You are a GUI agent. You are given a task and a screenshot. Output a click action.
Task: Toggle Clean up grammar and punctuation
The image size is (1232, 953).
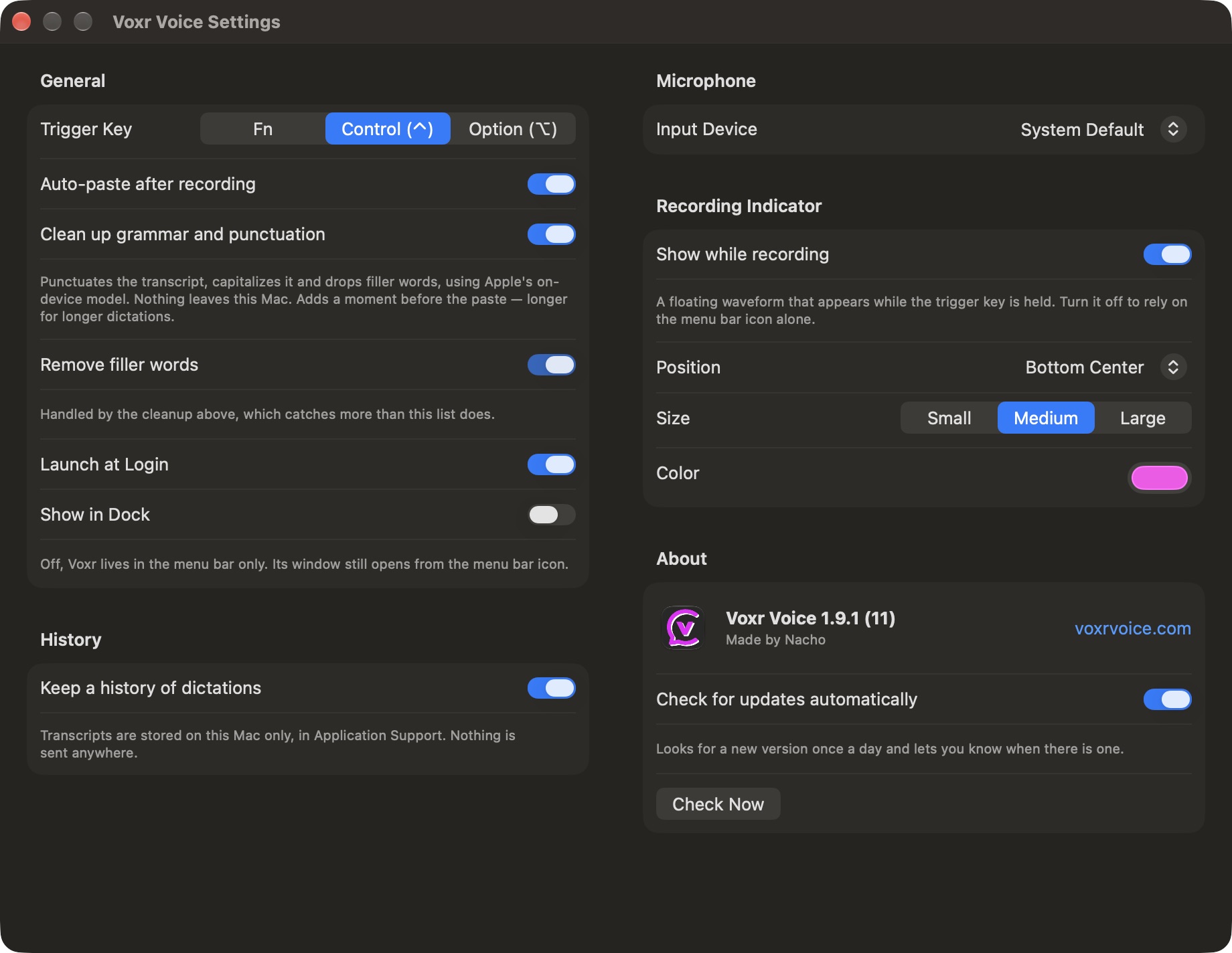point(551,234)
